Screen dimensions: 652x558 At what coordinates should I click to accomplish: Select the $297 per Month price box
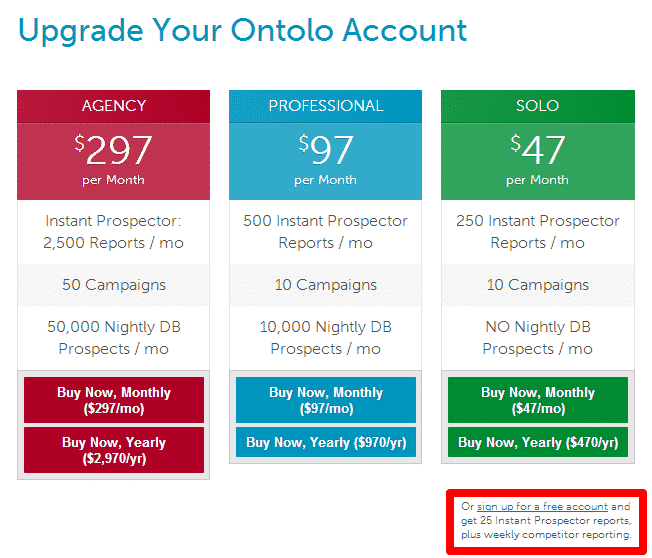pyautogui.click(x=114, y=161)
